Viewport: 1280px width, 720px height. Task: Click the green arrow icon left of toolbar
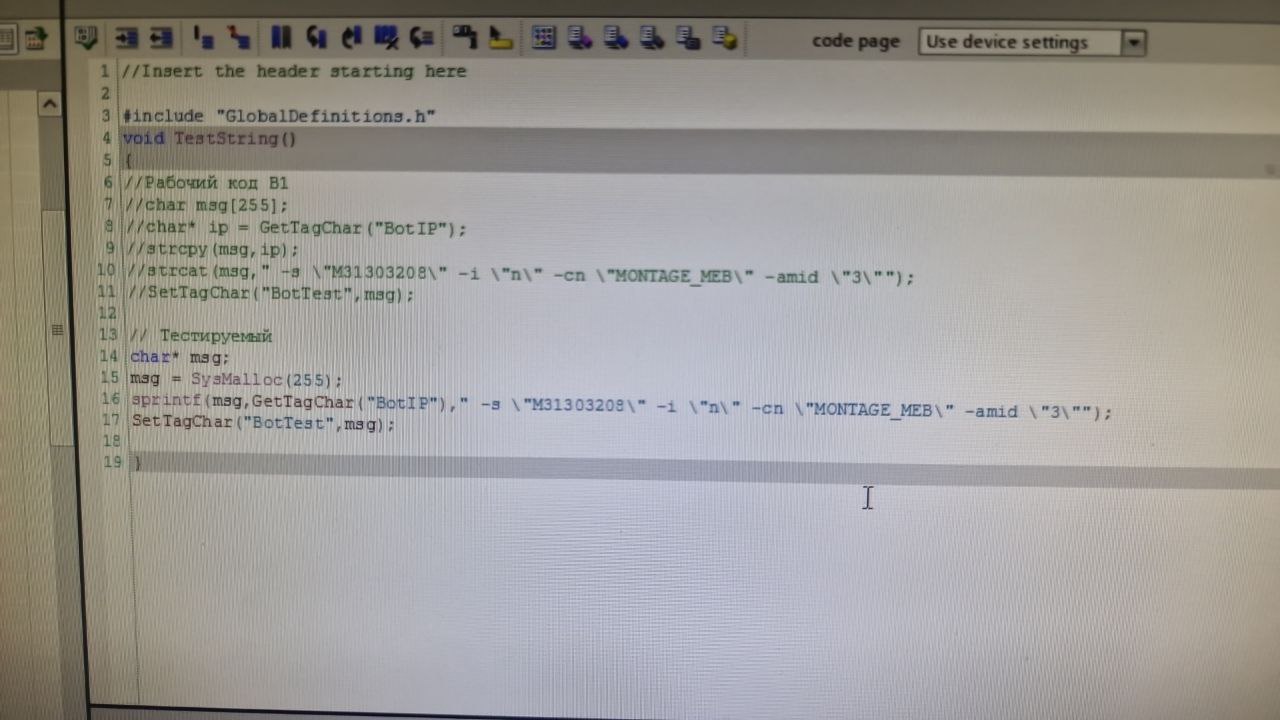[x=36, y=39]
